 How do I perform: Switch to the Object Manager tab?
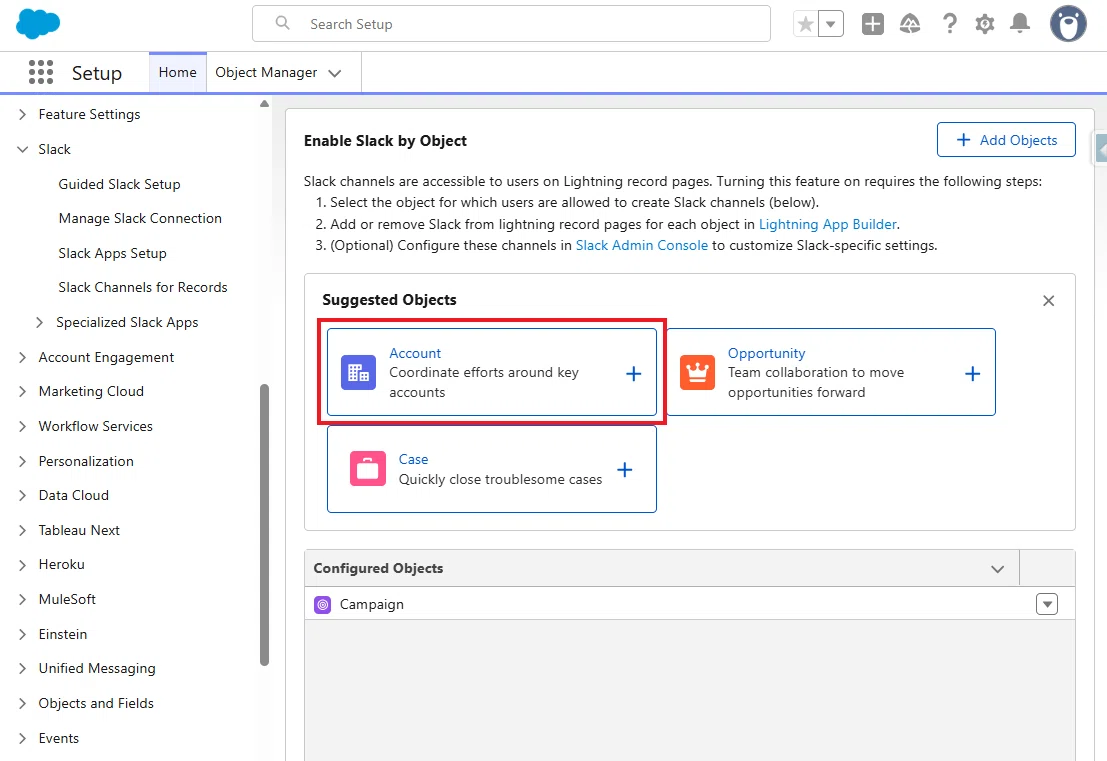pos(266,73)
